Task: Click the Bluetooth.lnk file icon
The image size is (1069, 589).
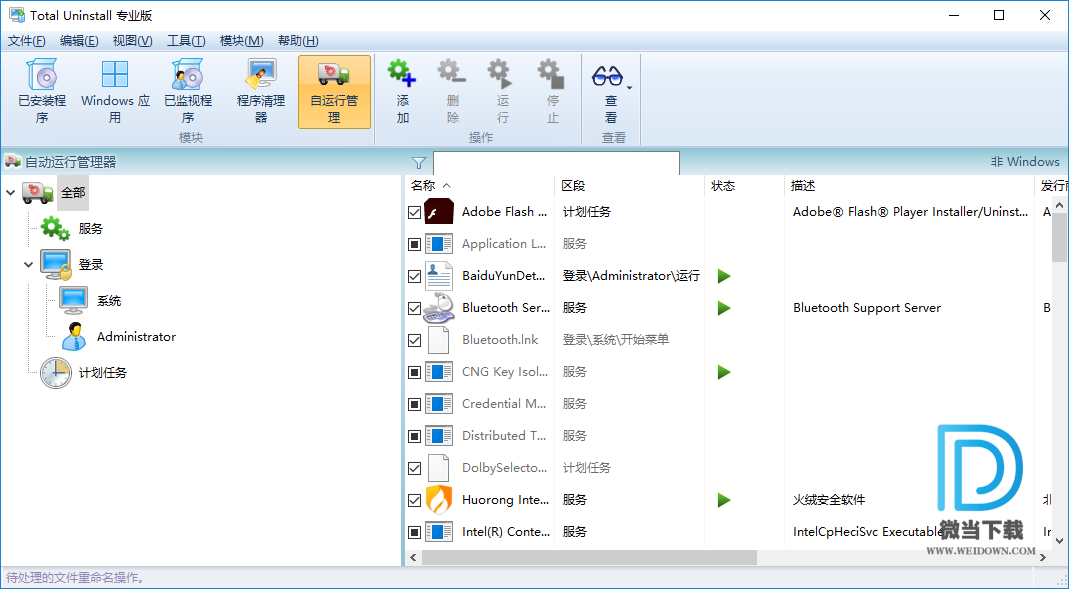Action: pos(438,340)
